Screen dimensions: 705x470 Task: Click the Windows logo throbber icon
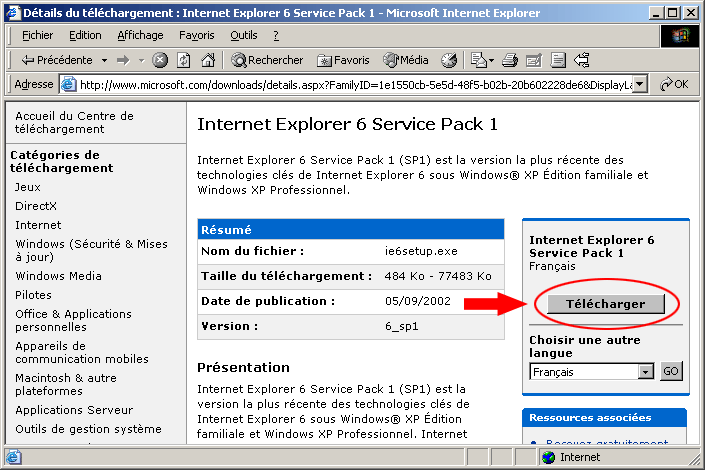680,36
